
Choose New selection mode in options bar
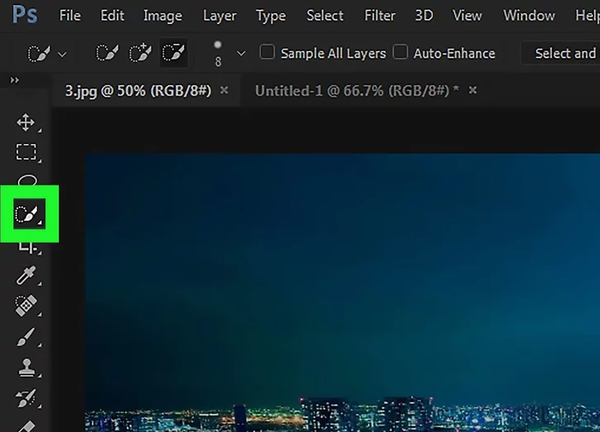107,53
